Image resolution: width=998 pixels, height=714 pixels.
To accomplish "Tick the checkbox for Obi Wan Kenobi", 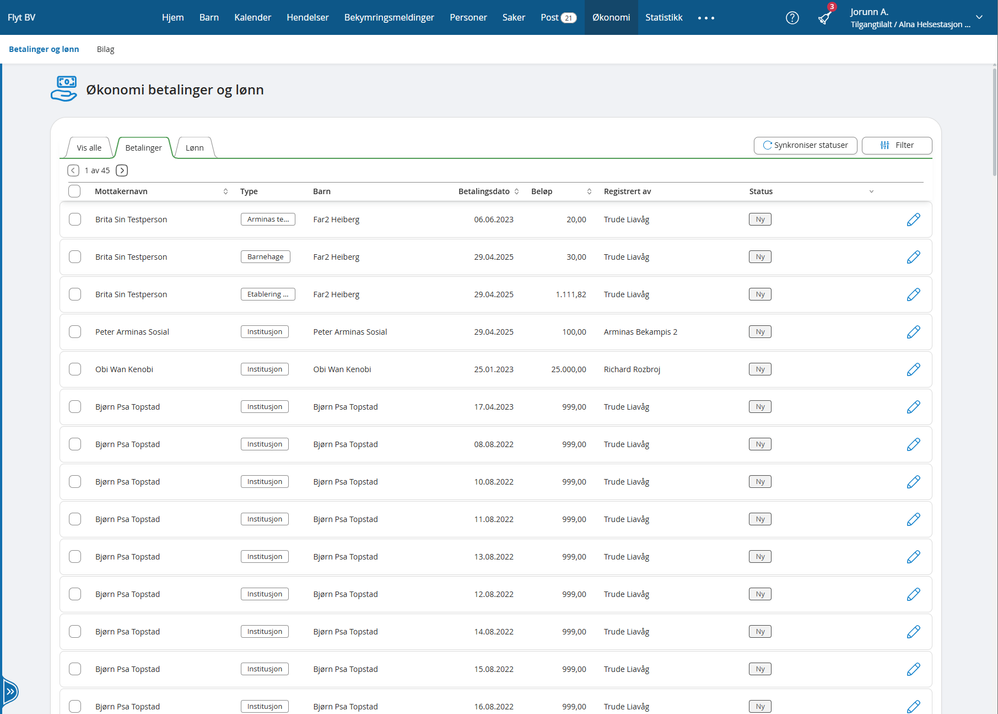I will click(x=75, y=370).
